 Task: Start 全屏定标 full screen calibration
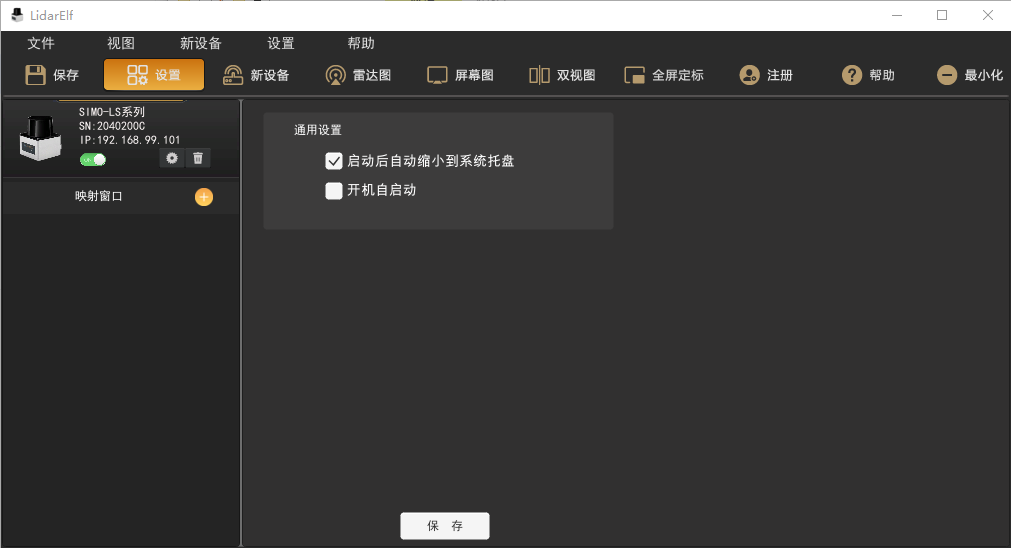[x=635, y=75]
